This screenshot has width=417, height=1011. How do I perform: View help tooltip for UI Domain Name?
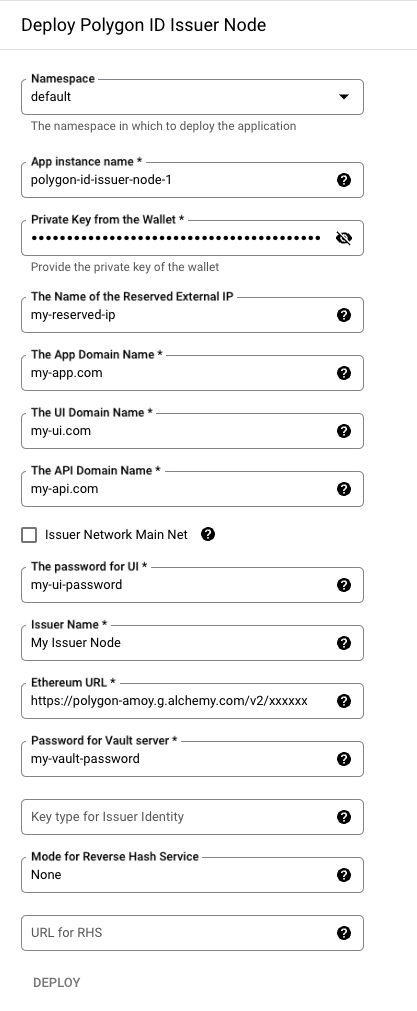[x=344, y=431]
